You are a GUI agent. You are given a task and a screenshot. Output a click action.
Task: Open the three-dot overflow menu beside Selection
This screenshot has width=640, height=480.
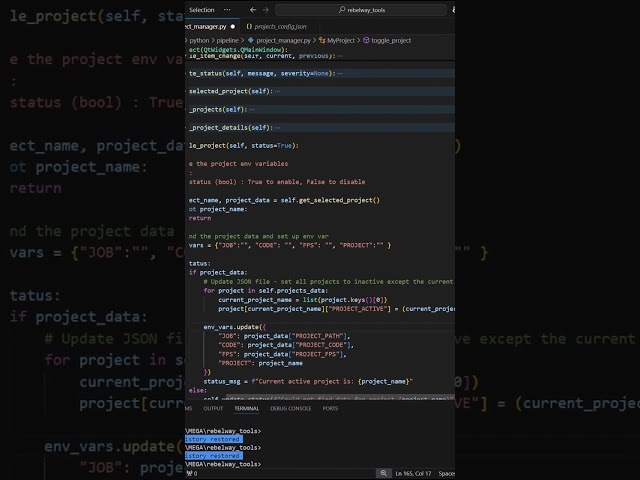[227, 10]
